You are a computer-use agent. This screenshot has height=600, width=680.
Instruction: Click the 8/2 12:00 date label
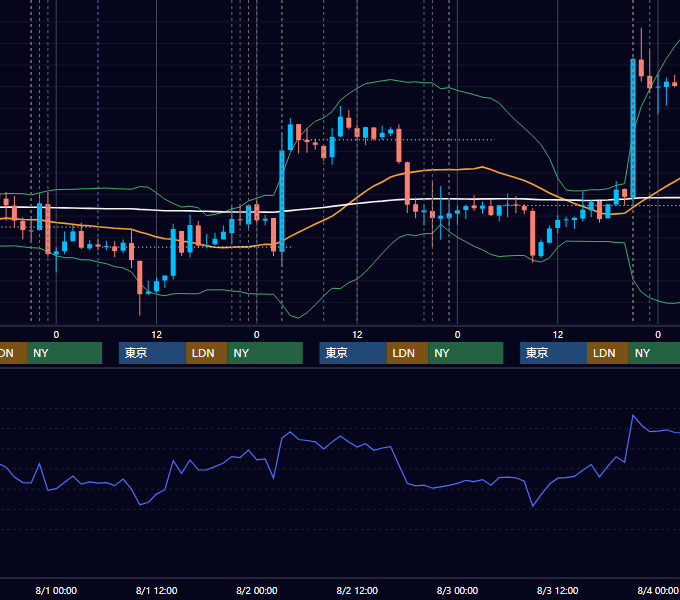pos(357,590)
